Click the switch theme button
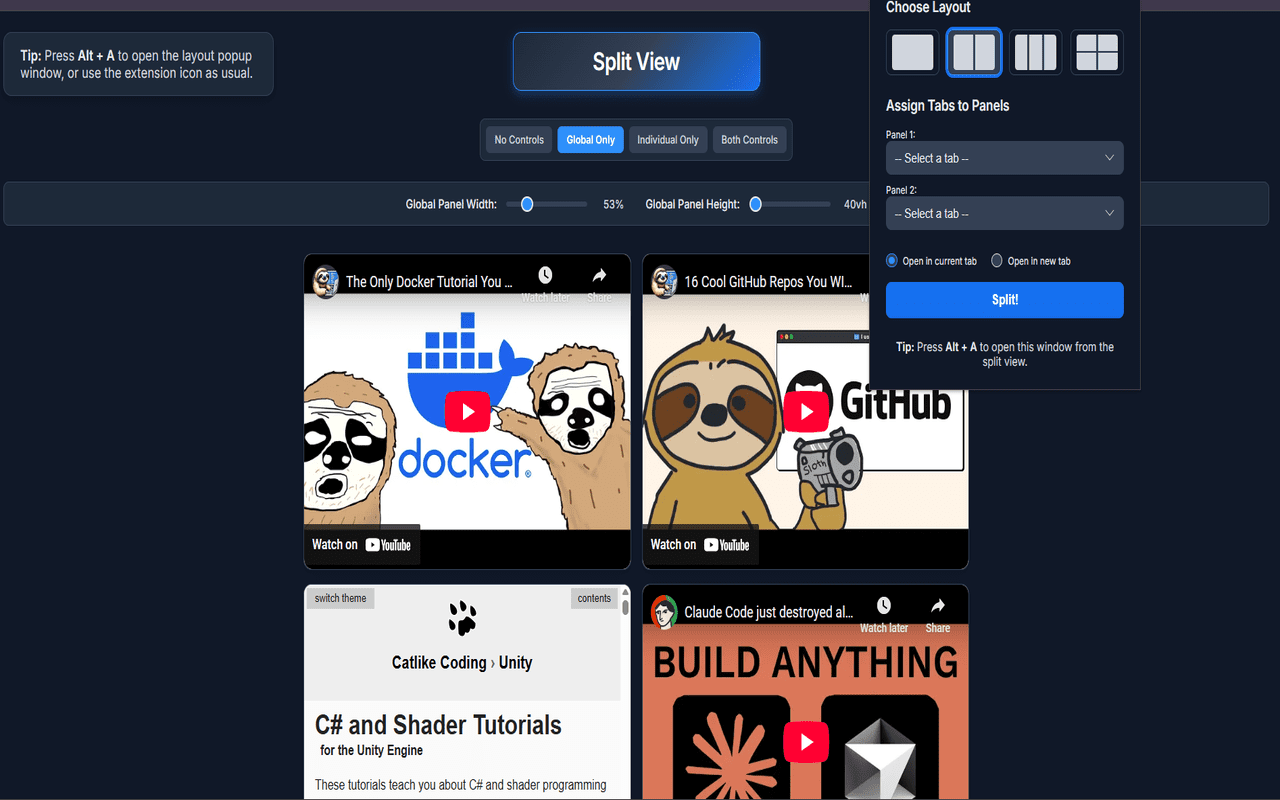1280x800 pixels. [340, 598]
